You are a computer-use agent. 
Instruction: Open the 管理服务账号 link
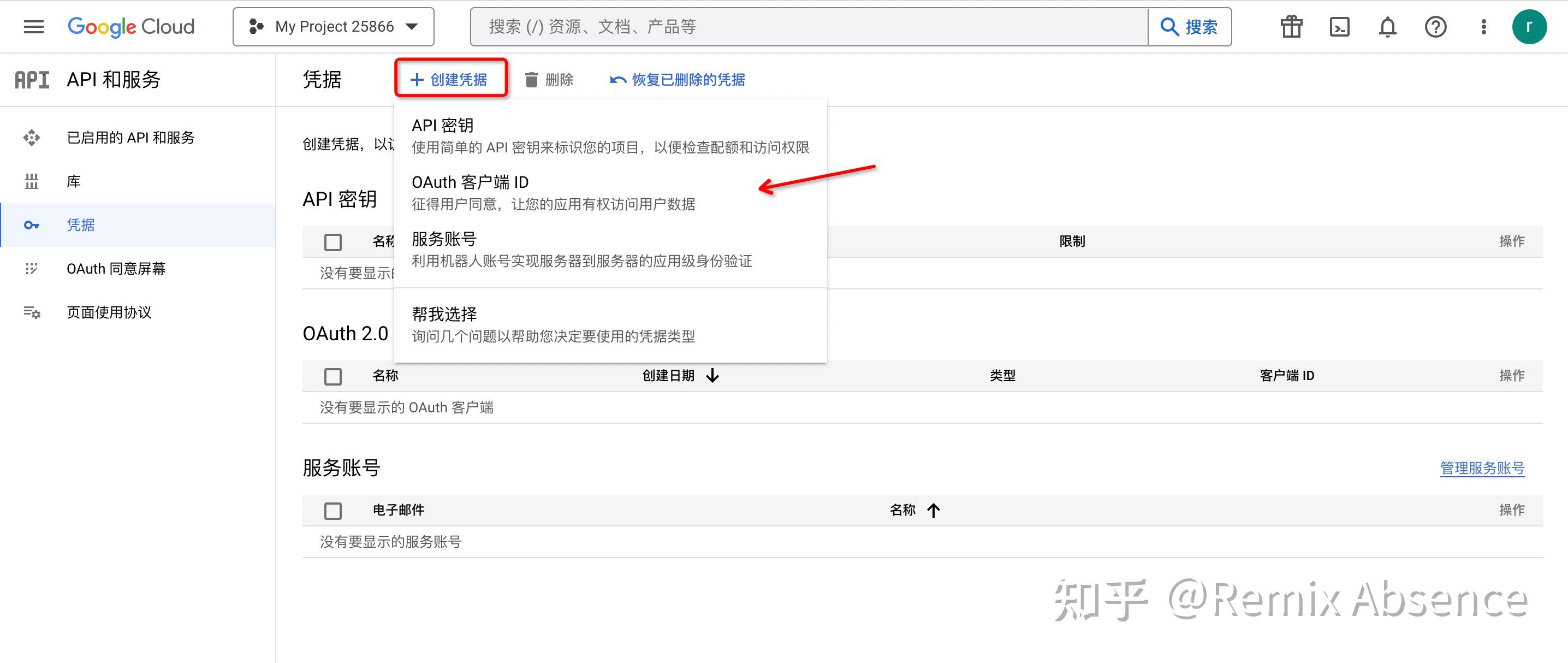pos(1483,468)
